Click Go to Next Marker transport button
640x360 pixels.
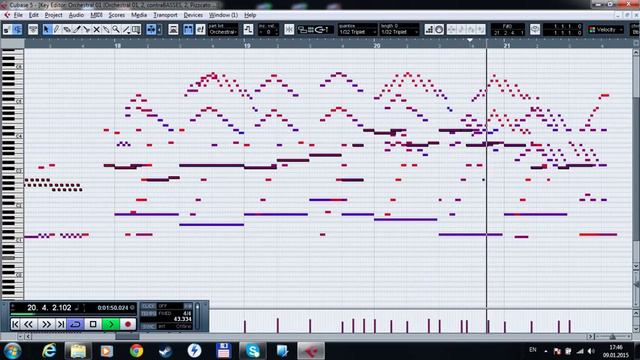click(x=61, y=324)
